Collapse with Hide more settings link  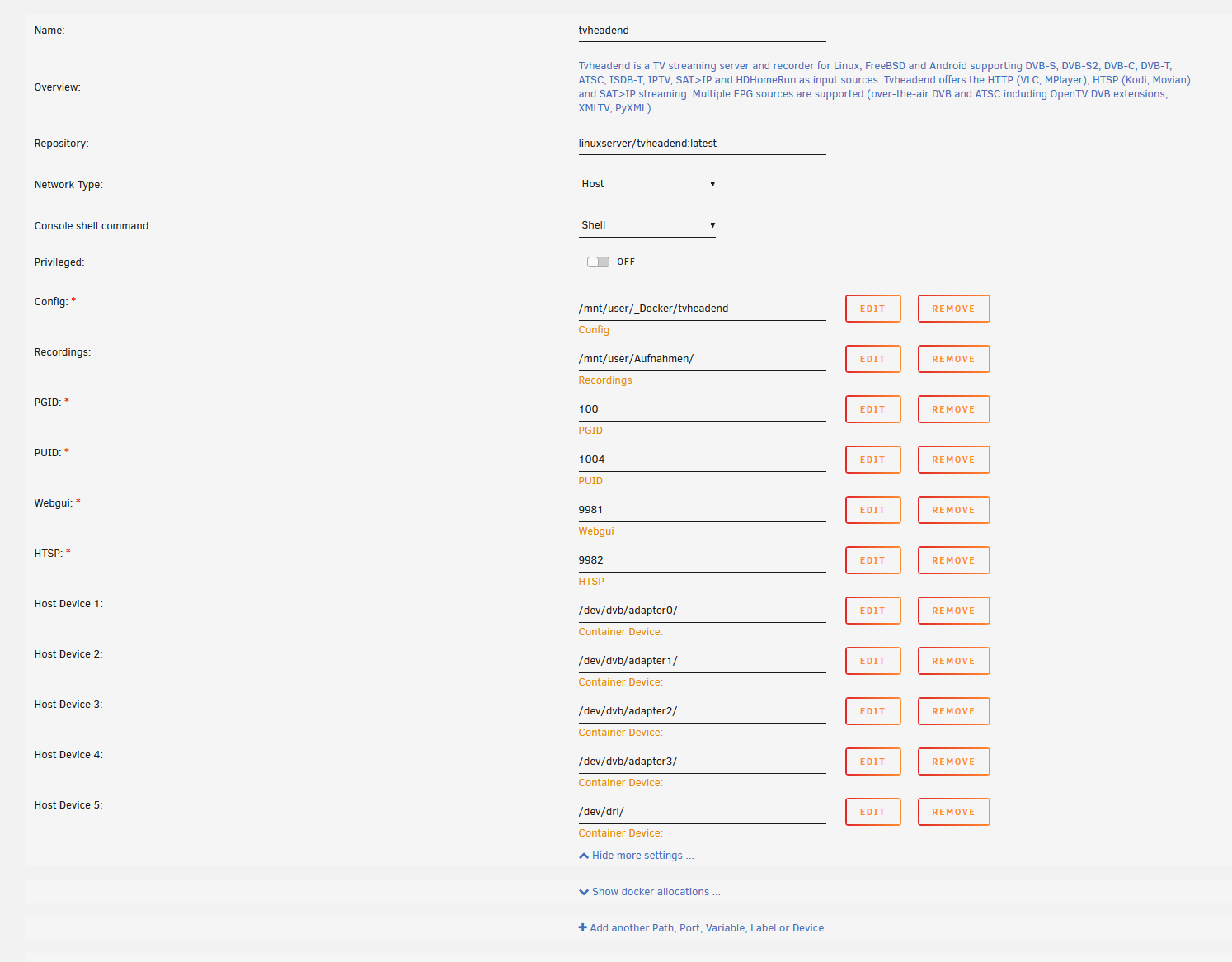637,856
